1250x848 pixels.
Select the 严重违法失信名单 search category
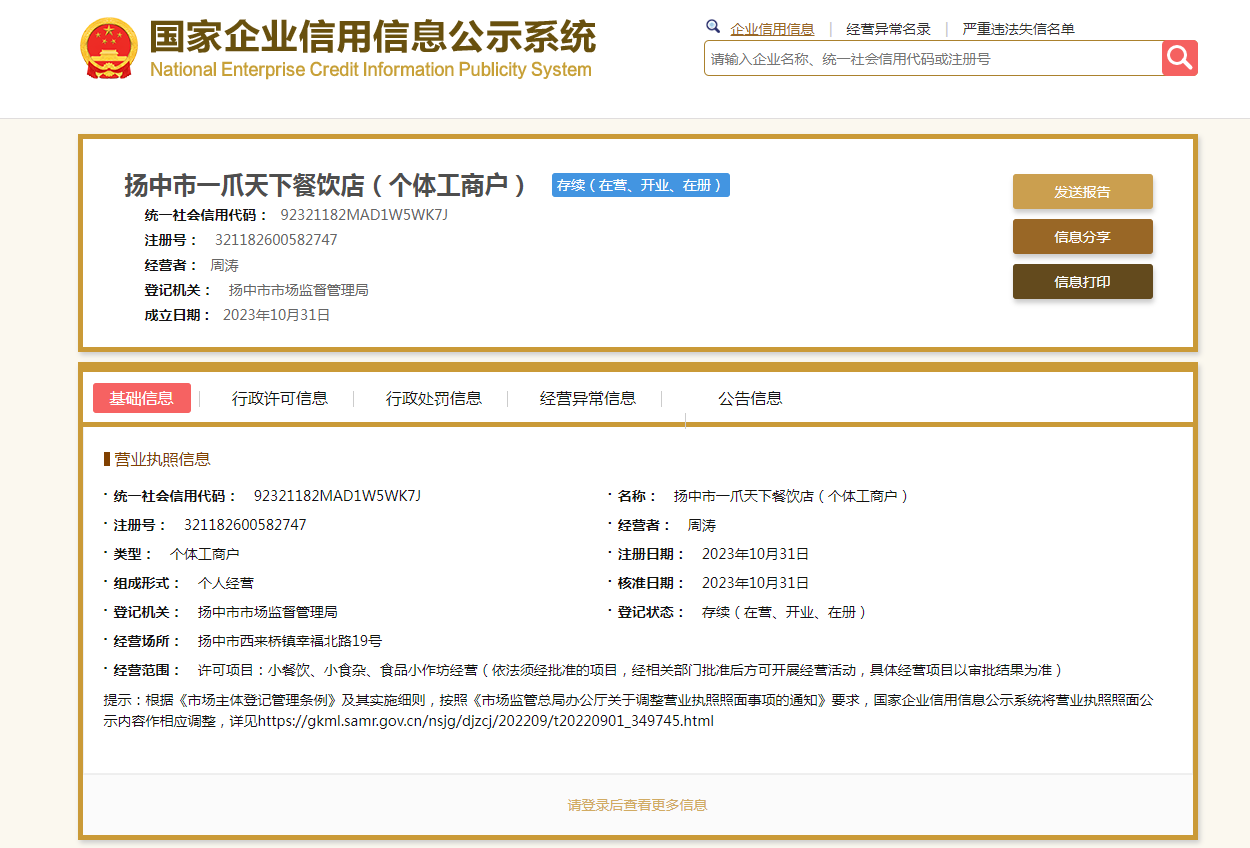(x=1018, y=29)
